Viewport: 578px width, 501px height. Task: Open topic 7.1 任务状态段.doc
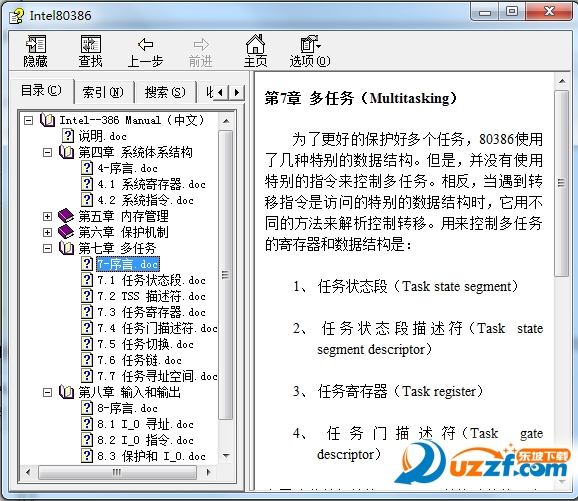click(151, 280)
